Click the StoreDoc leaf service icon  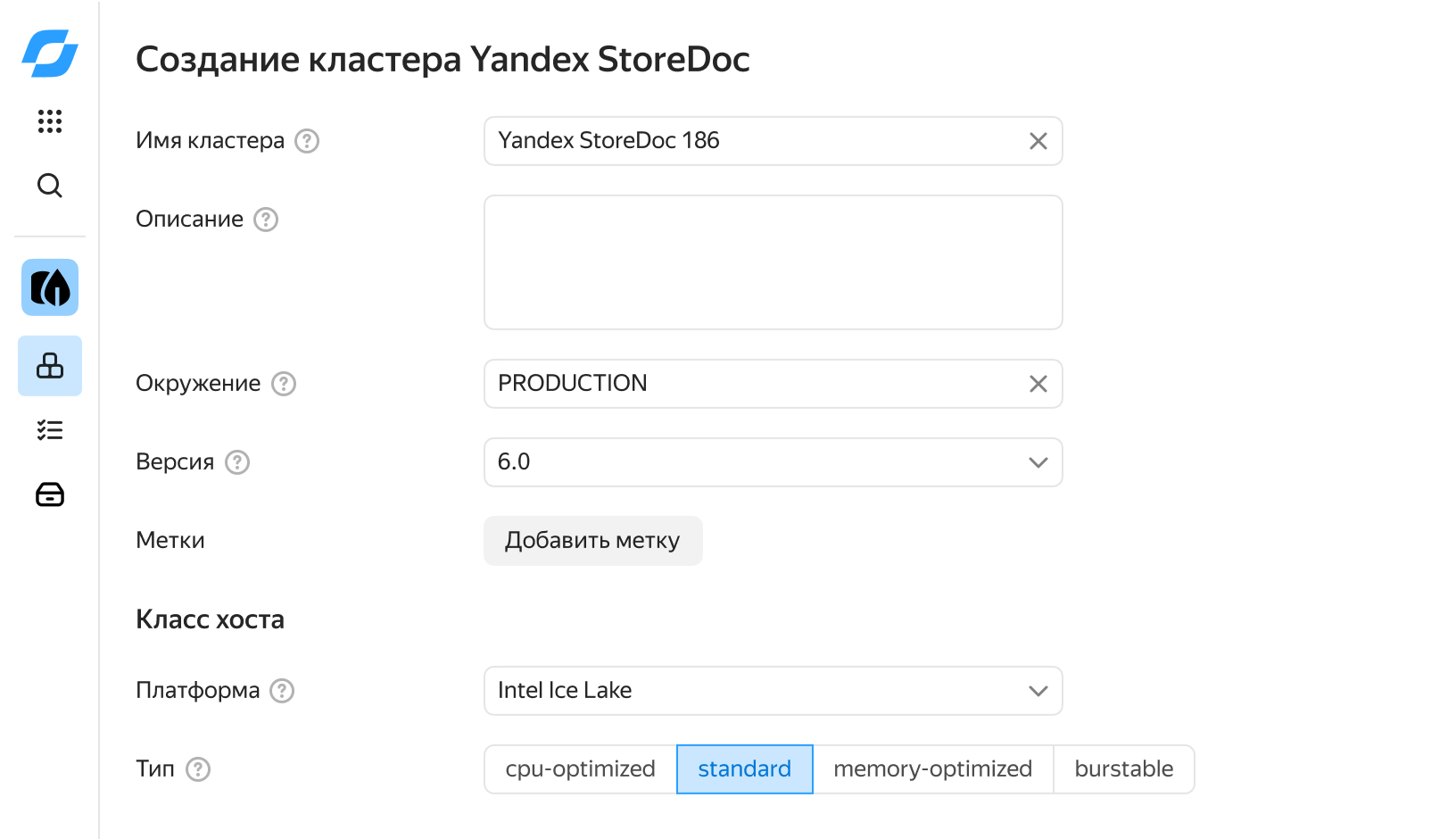click(50, 287)
